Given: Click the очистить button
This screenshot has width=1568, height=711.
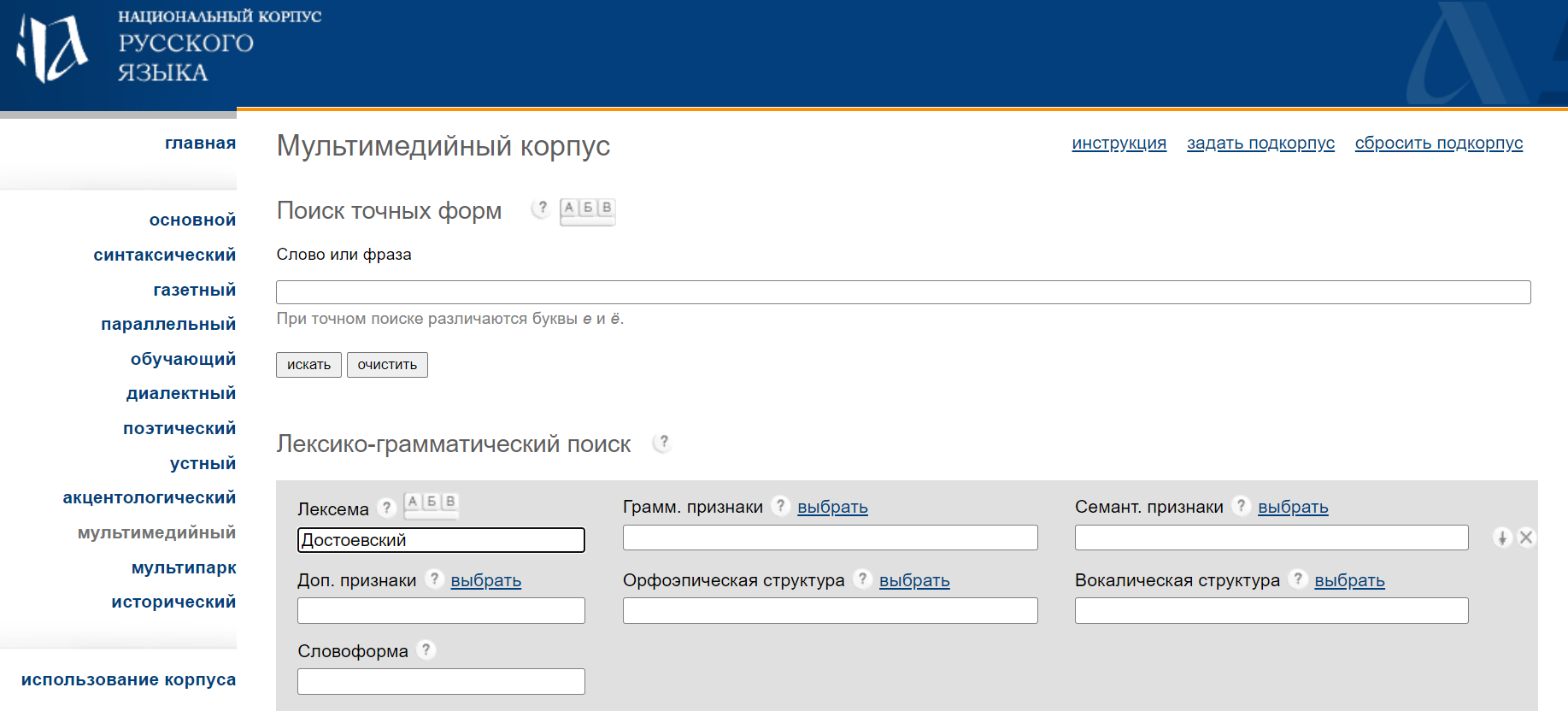Looking at the screenshot, I should [x=387, y=365].
